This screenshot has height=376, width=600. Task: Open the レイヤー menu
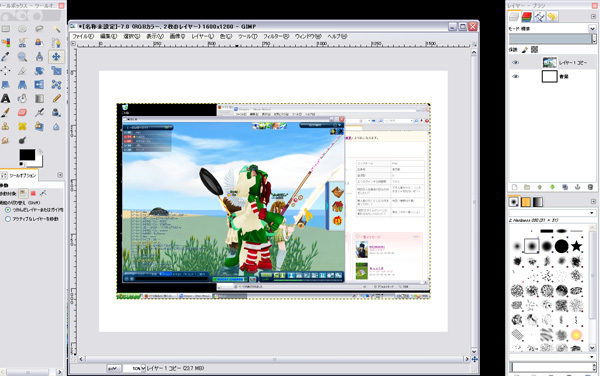click(x=202, y=36)
